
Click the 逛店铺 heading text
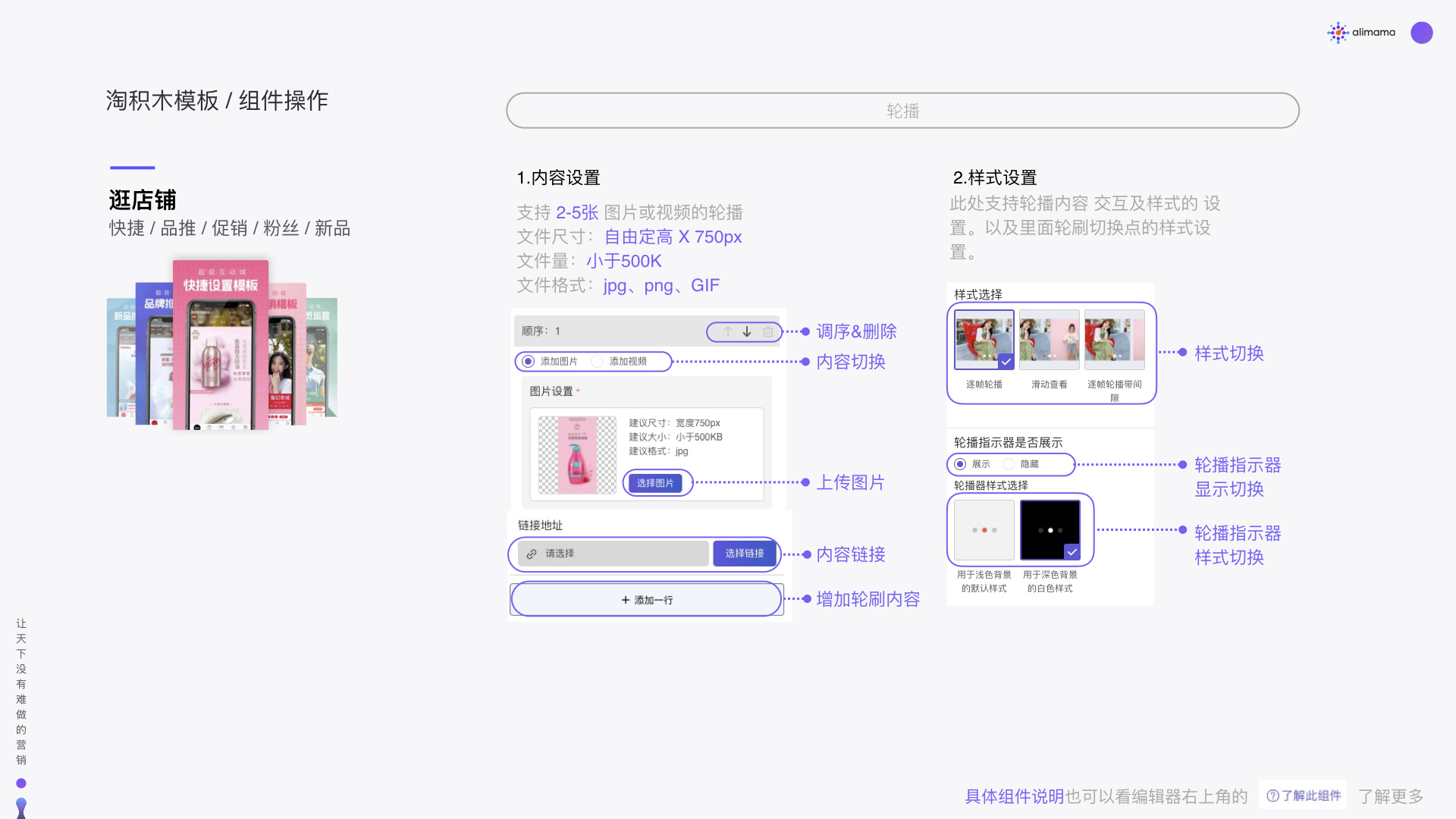pos(143,200)
